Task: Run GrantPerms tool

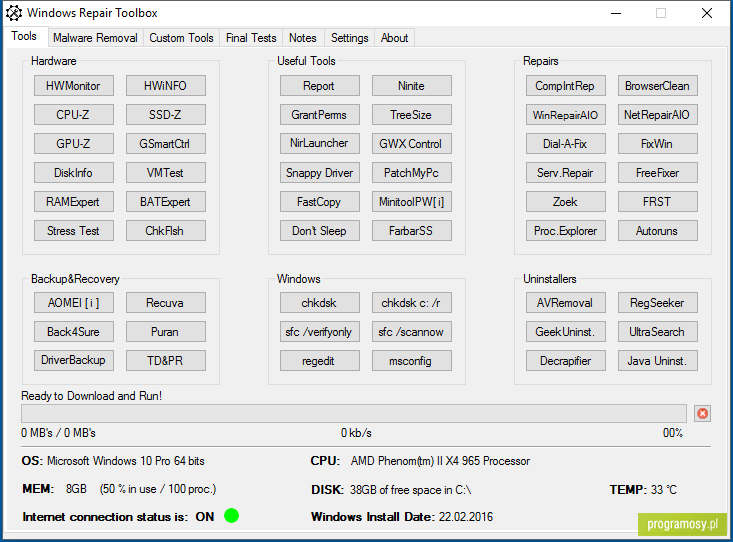Action: pos(320,115)
